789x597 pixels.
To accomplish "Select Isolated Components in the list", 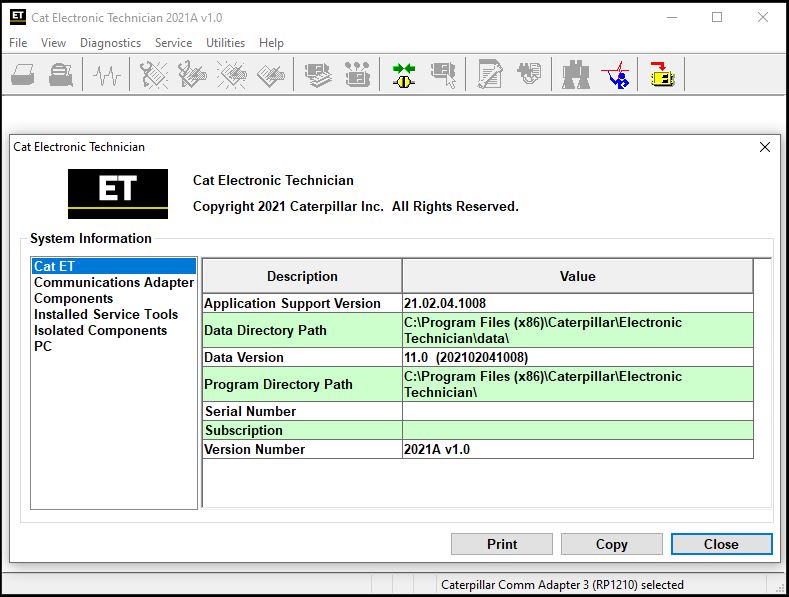I will click(100, 330).
